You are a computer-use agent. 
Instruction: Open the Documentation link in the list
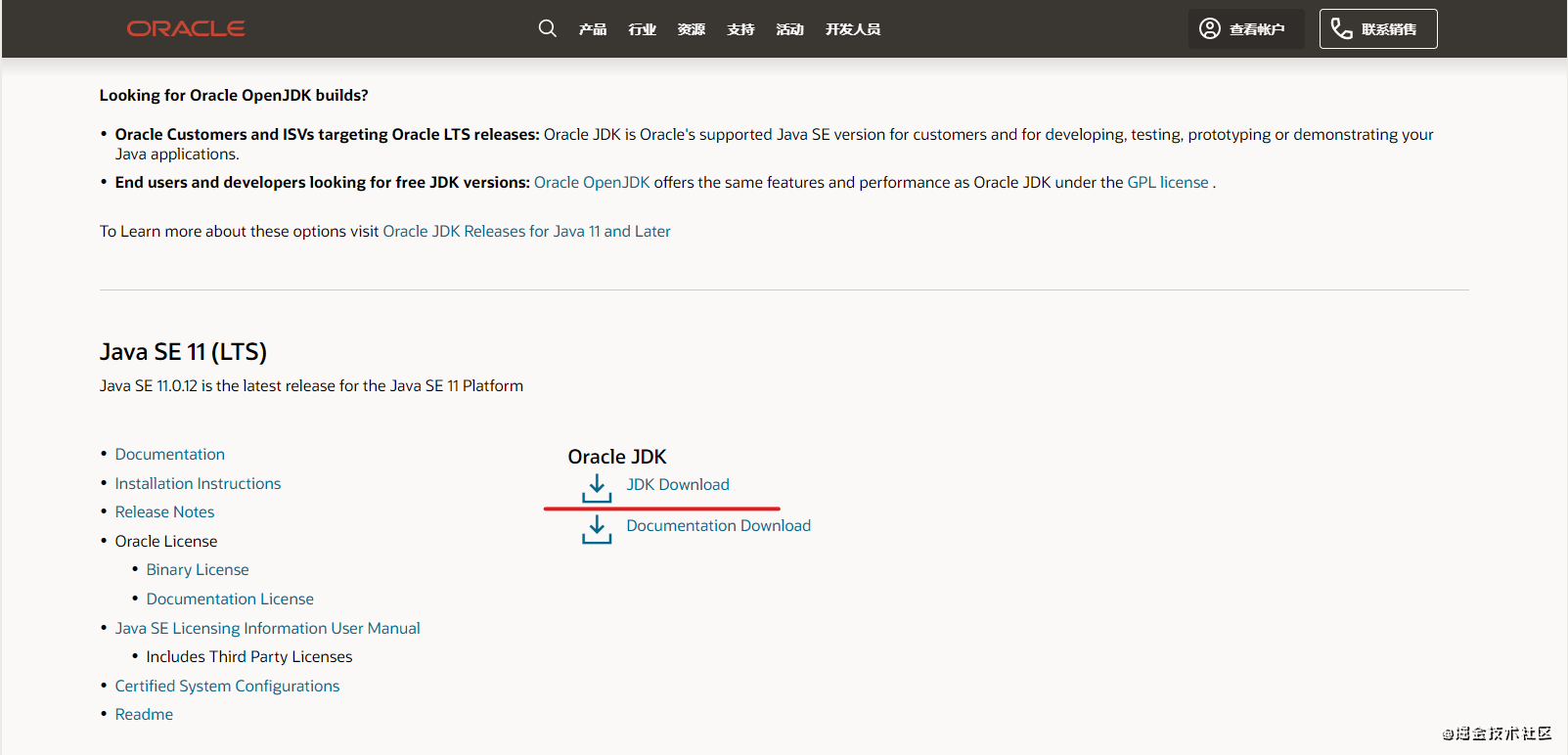(170, 454)
